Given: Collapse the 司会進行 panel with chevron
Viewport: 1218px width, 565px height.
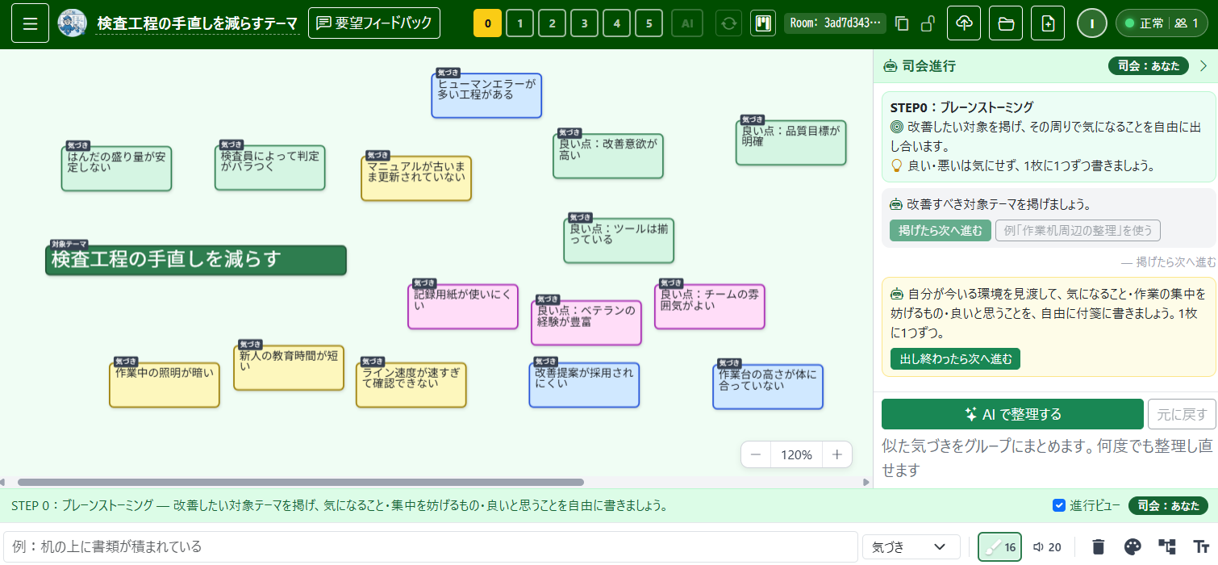Looking at the screenshot, I should coord(1203,66).
